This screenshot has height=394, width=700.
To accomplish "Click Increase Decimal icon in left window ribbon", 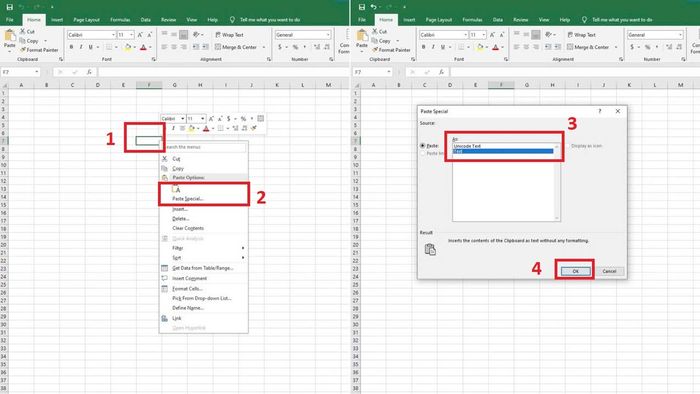I will point(317,47).
